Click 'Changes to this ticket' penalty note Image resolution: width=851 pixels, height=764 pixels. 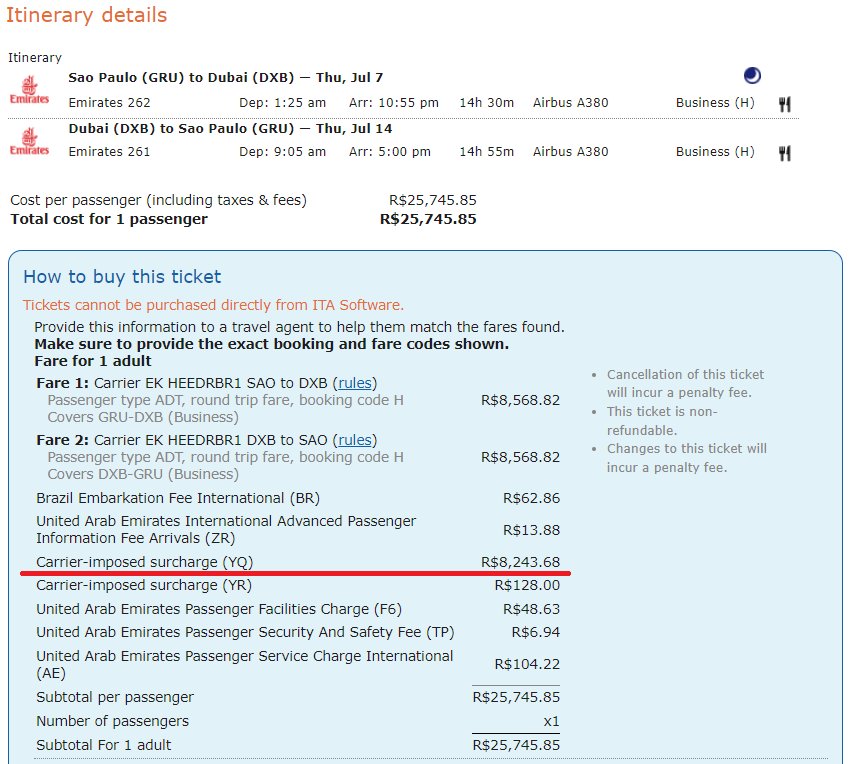(x=687, y=458)
